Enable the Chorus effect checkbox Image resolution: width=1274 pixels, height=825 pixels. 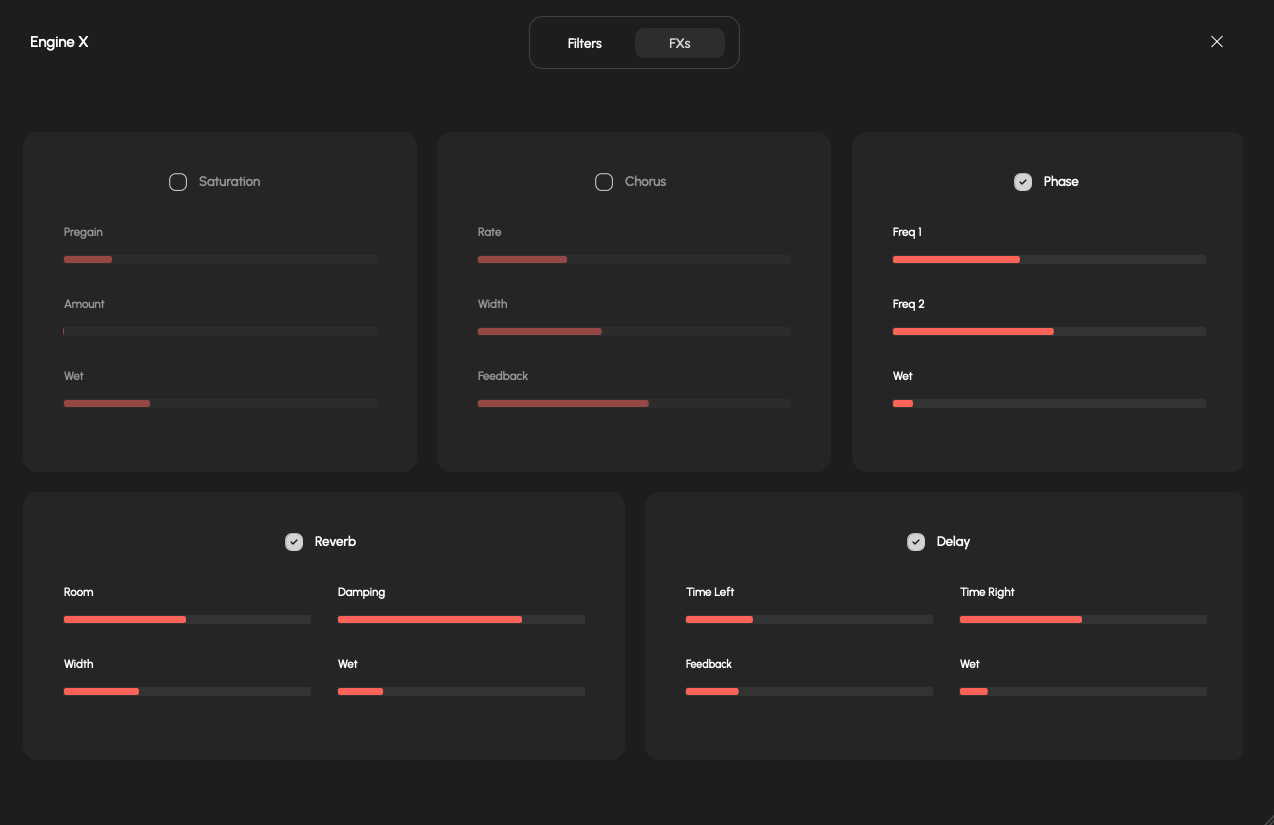[x=604, y=182]
